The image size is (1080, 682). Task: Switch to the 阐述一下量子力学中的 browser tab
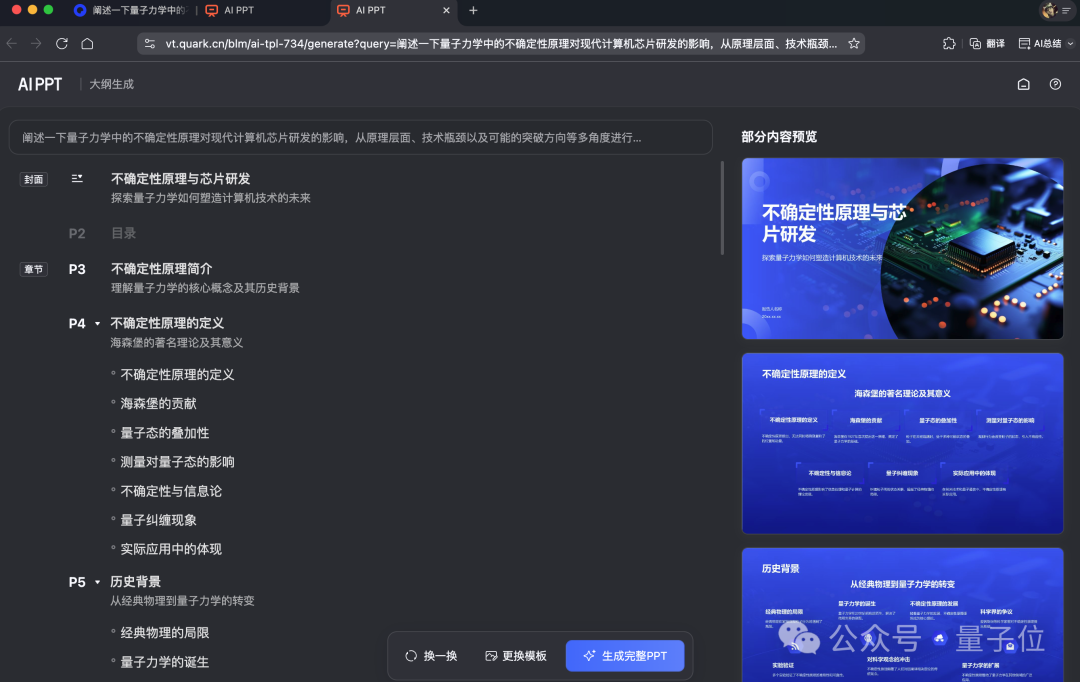(x=130, y=10)
